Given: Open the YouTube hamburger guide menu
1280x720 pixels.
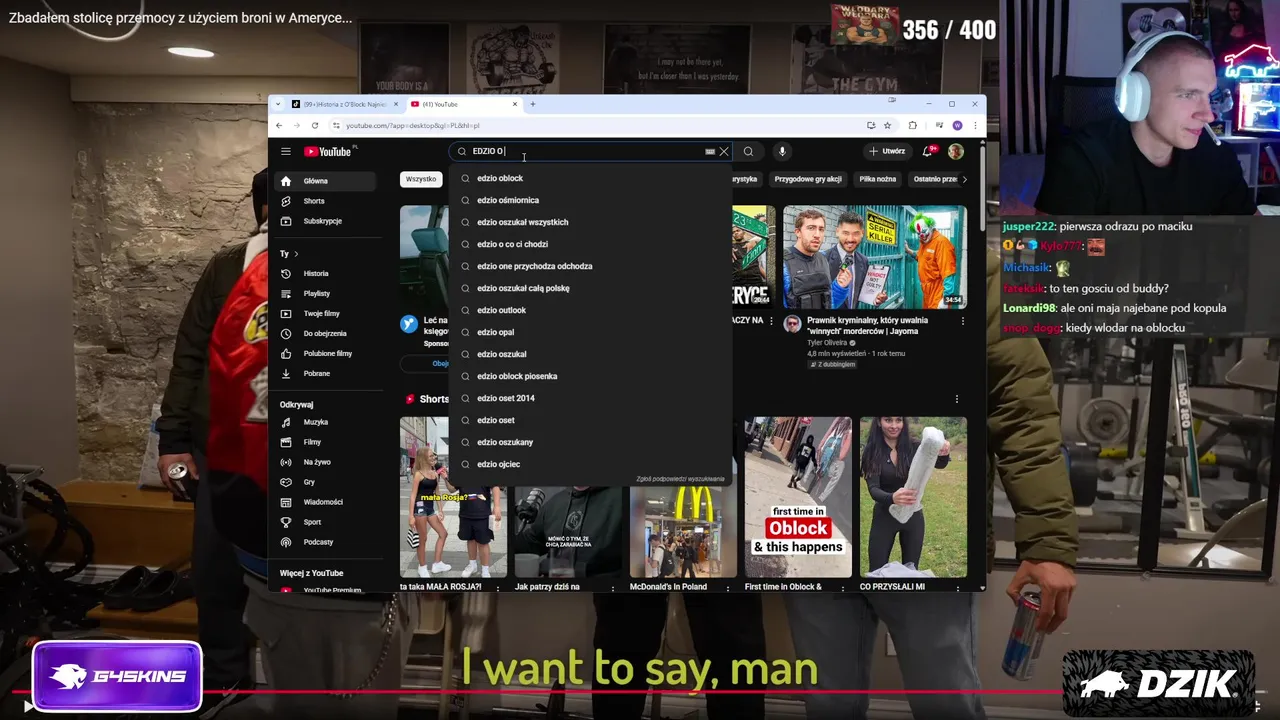Looking at the screenshot, I should point(285,152).
